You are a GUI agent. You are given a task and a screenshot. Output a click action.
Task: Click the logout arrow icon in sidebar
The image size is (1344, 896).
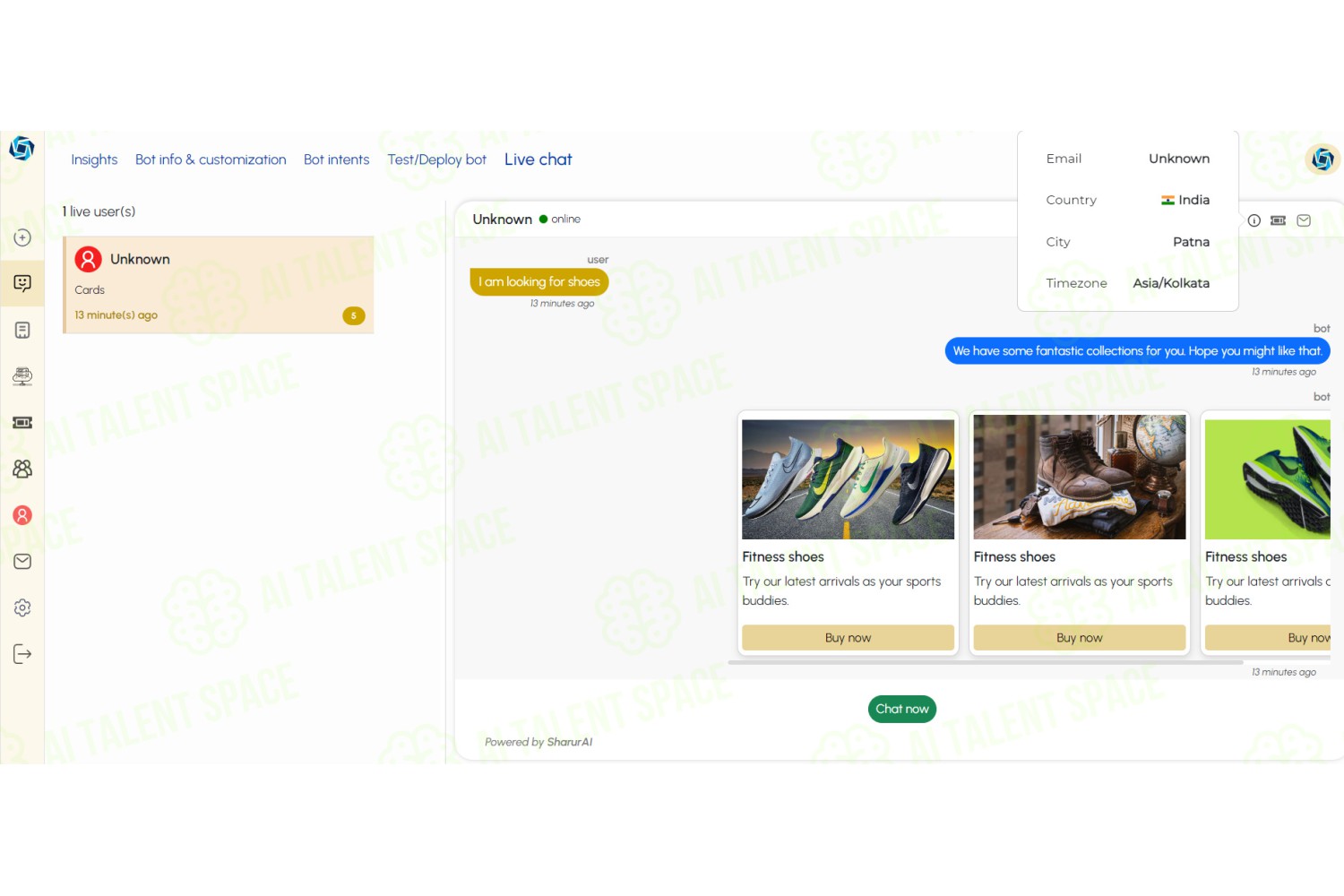click(x=22, y=654)
